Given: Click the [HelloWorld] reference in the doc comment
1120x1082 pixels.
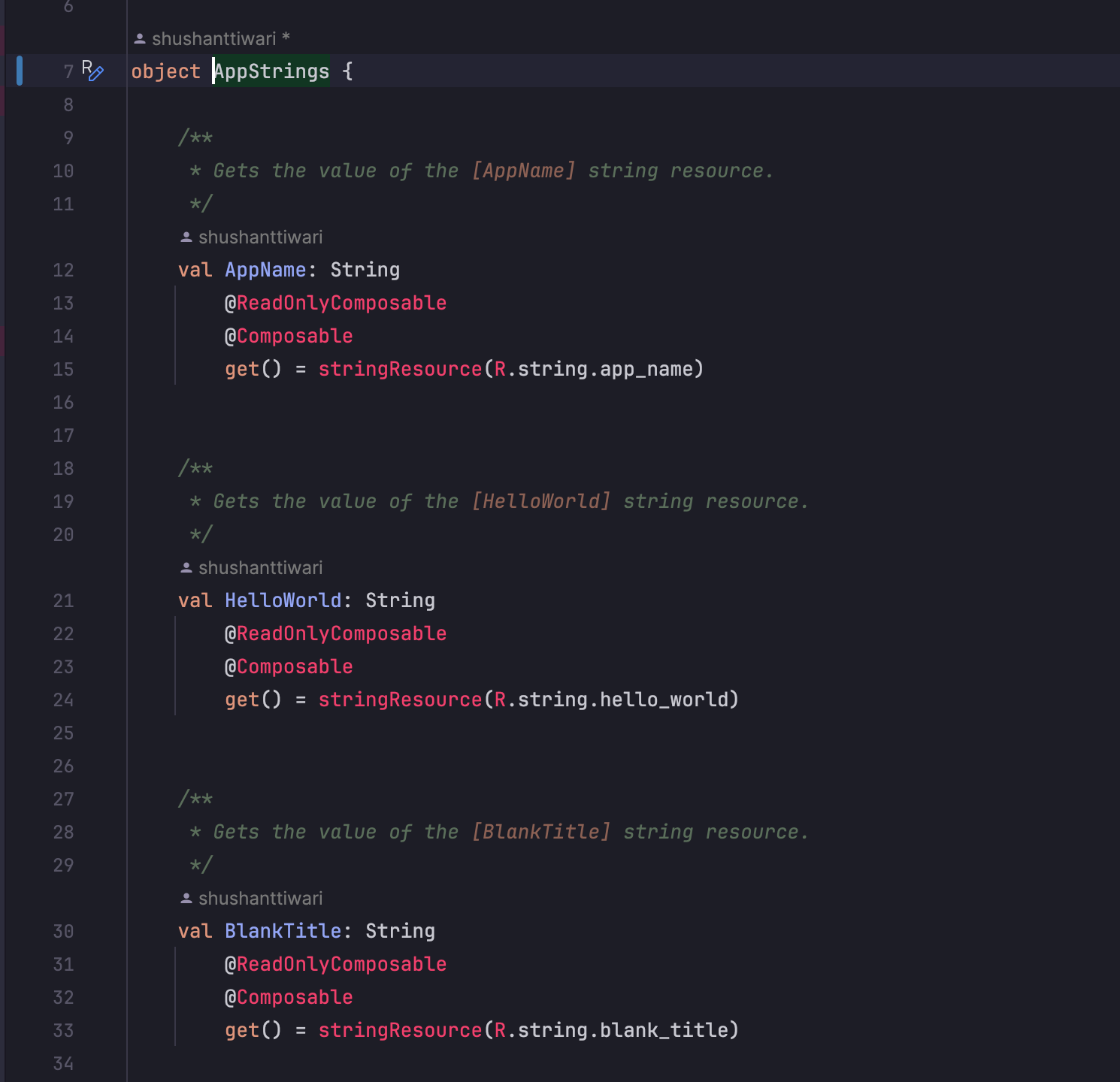Looking at the screenshot, I should (541, 501).
